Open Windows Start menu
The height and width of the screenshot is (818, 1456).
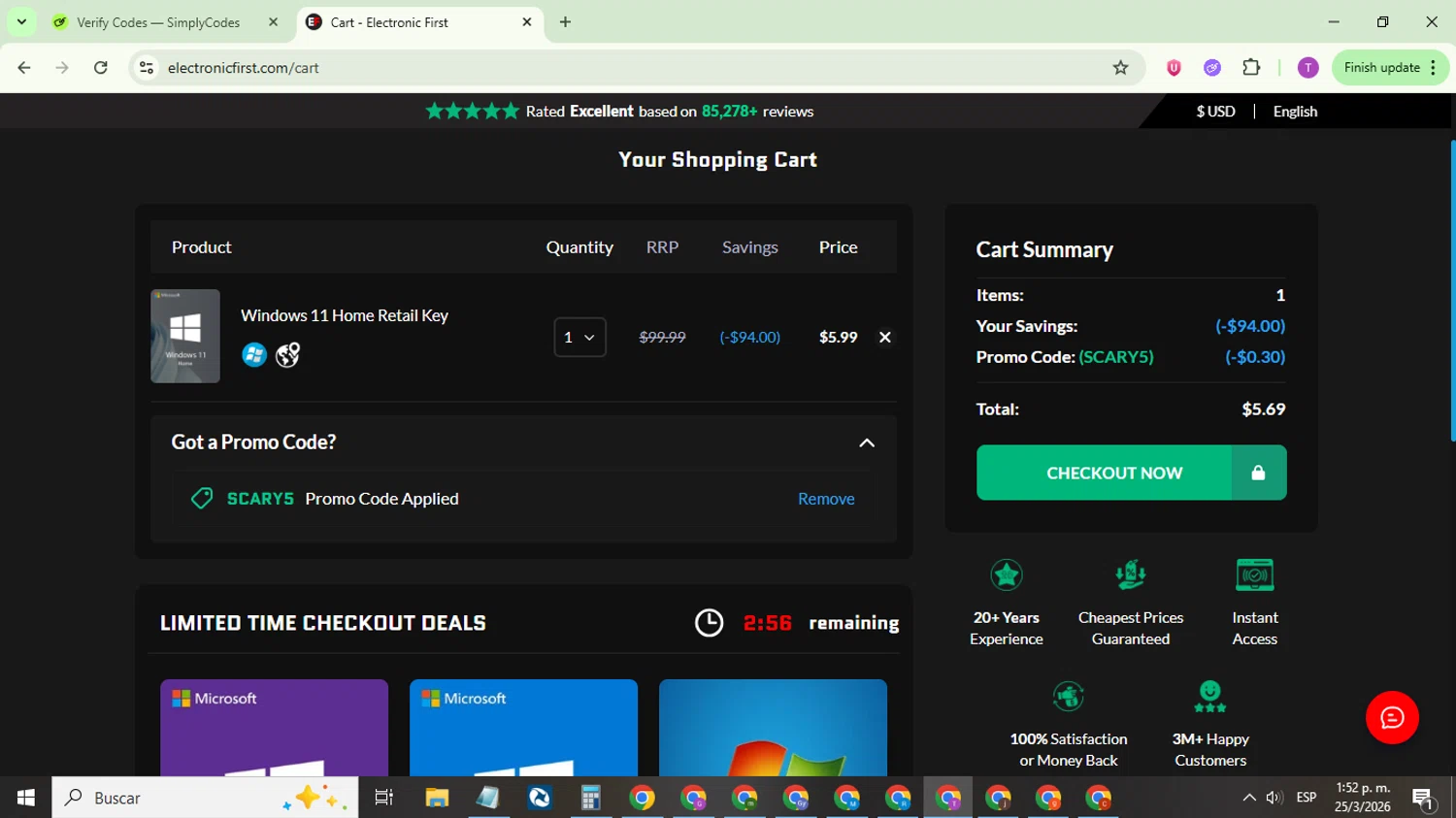[26, 798]
